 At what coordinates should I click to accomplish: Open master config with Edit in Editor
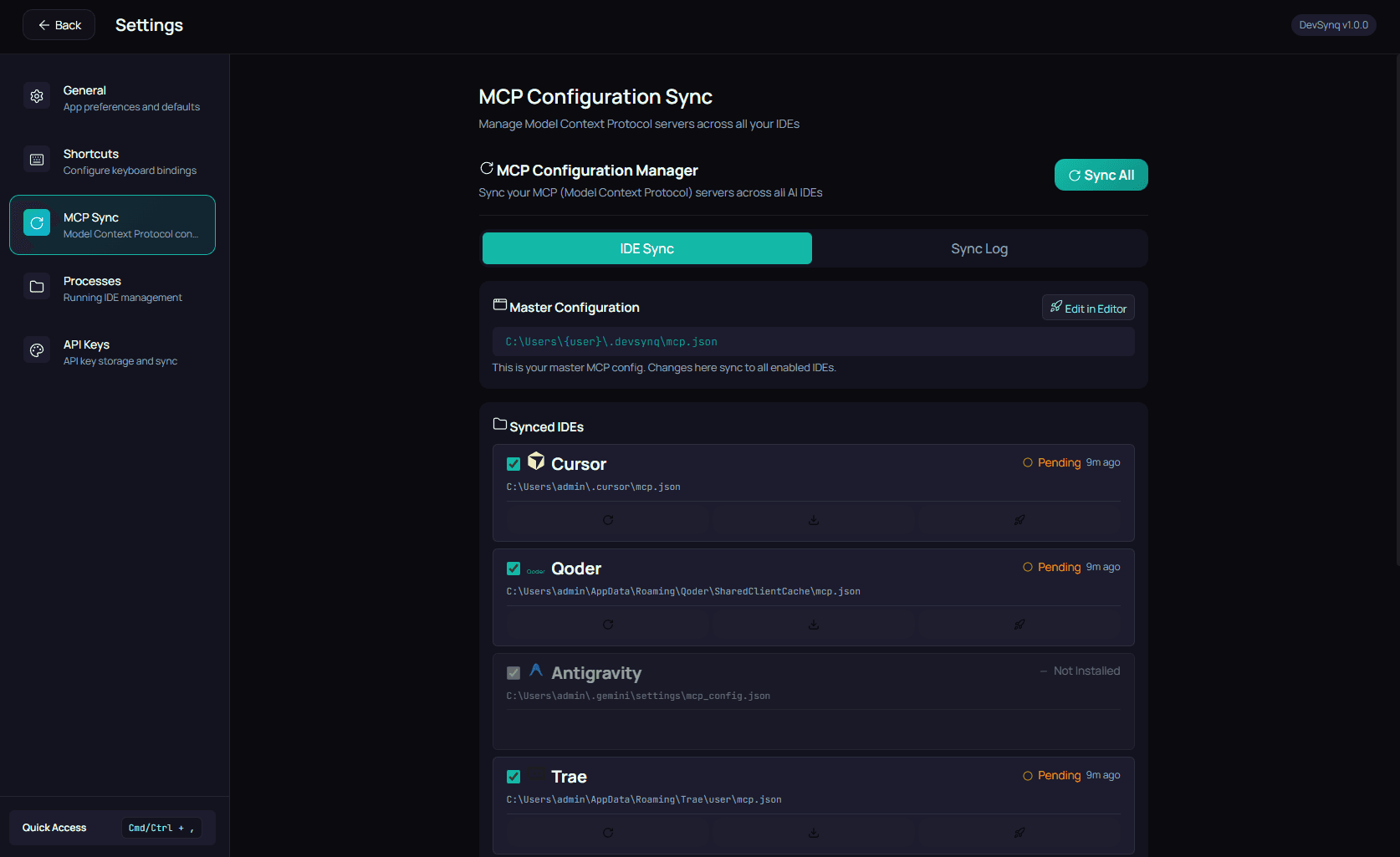click(1087, 307)
